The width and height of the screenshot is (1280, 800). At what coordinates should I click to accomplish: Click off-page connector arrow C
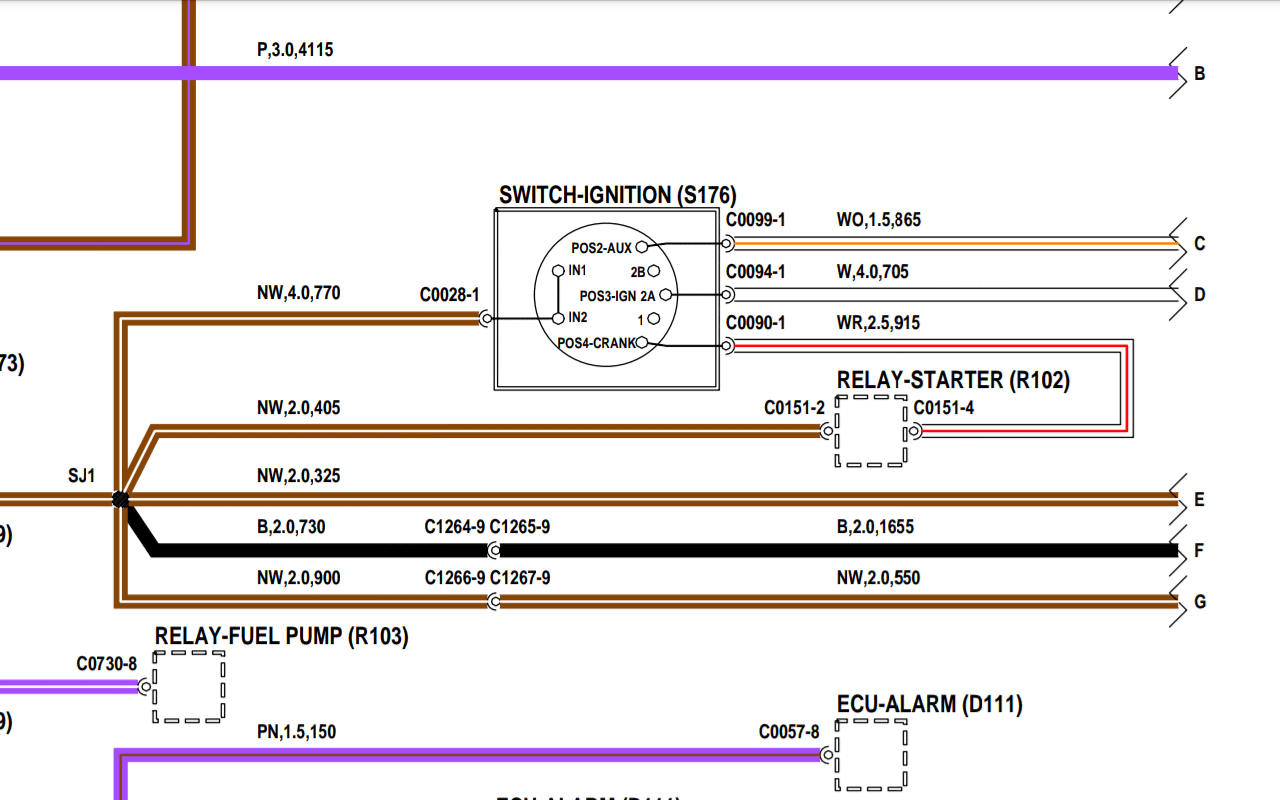1179,243
